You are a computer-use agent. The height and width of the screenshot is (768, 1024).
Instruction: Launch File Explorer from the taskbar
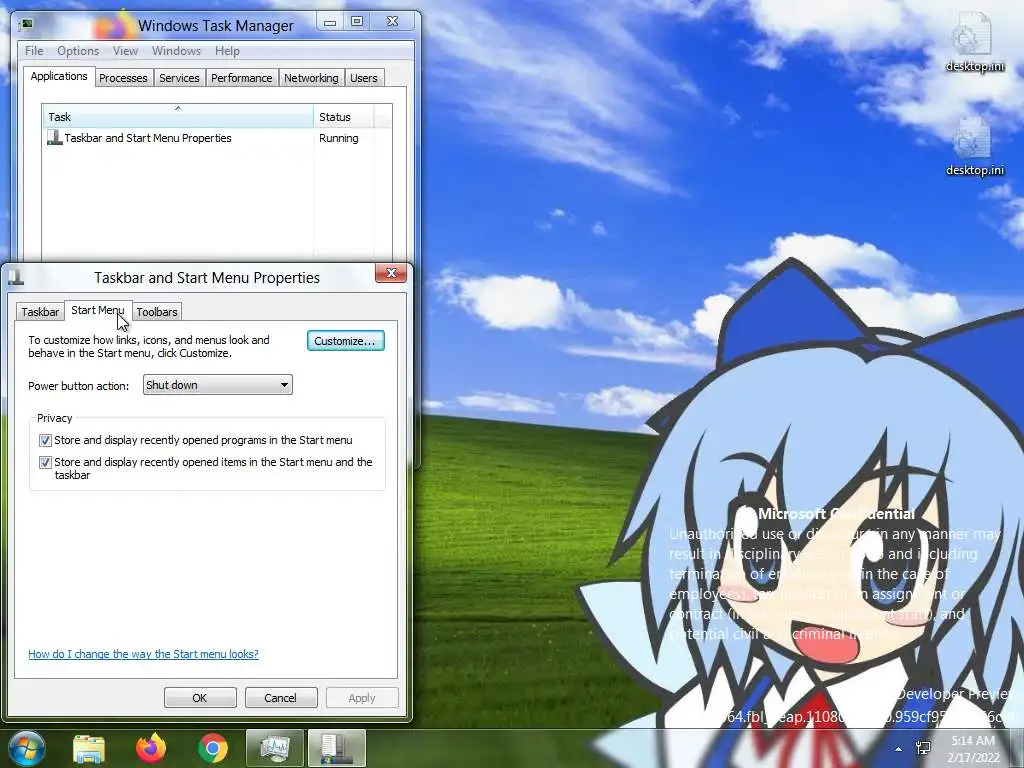(89, 748)
